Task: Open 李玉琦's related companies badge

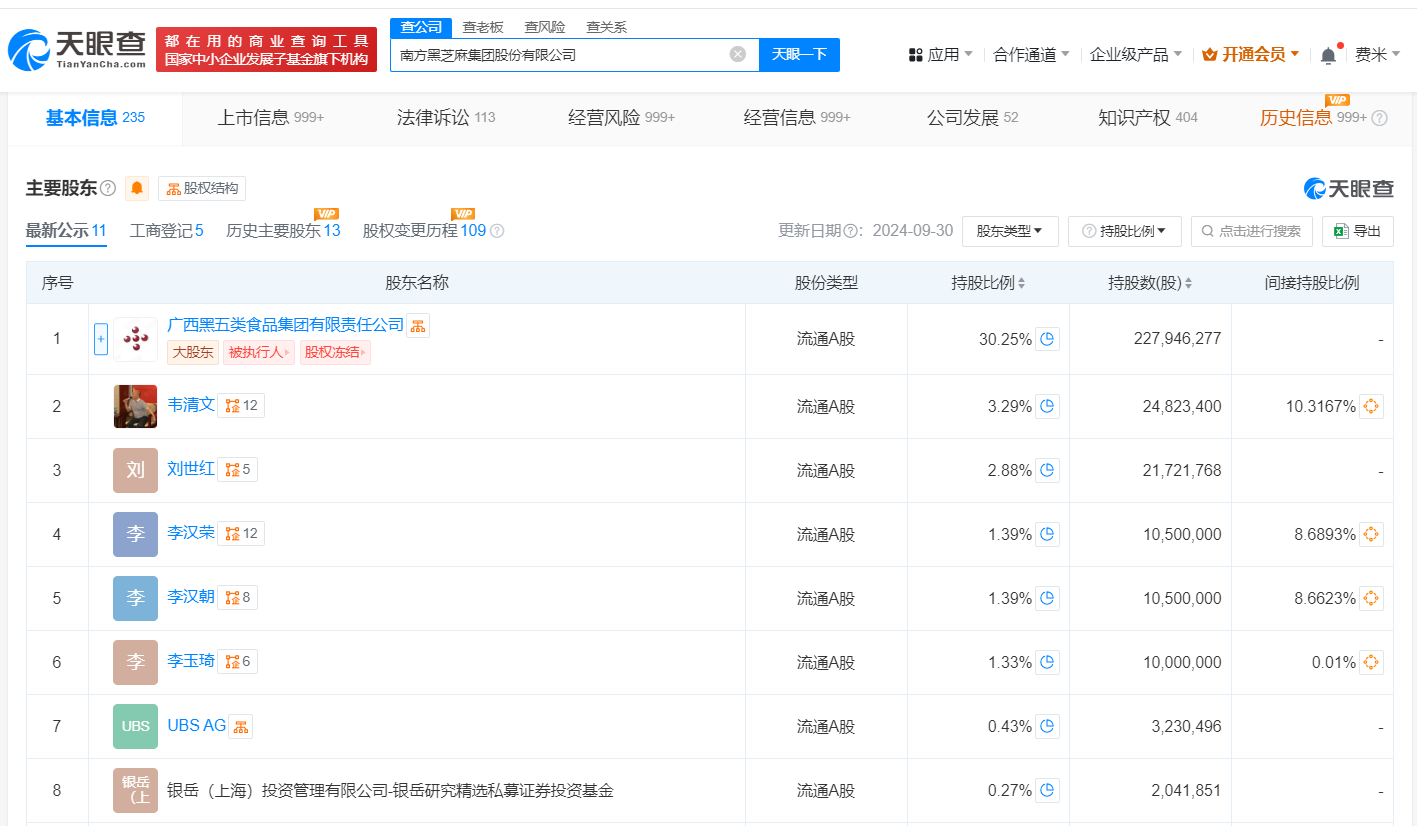Action: coord(238,661)
